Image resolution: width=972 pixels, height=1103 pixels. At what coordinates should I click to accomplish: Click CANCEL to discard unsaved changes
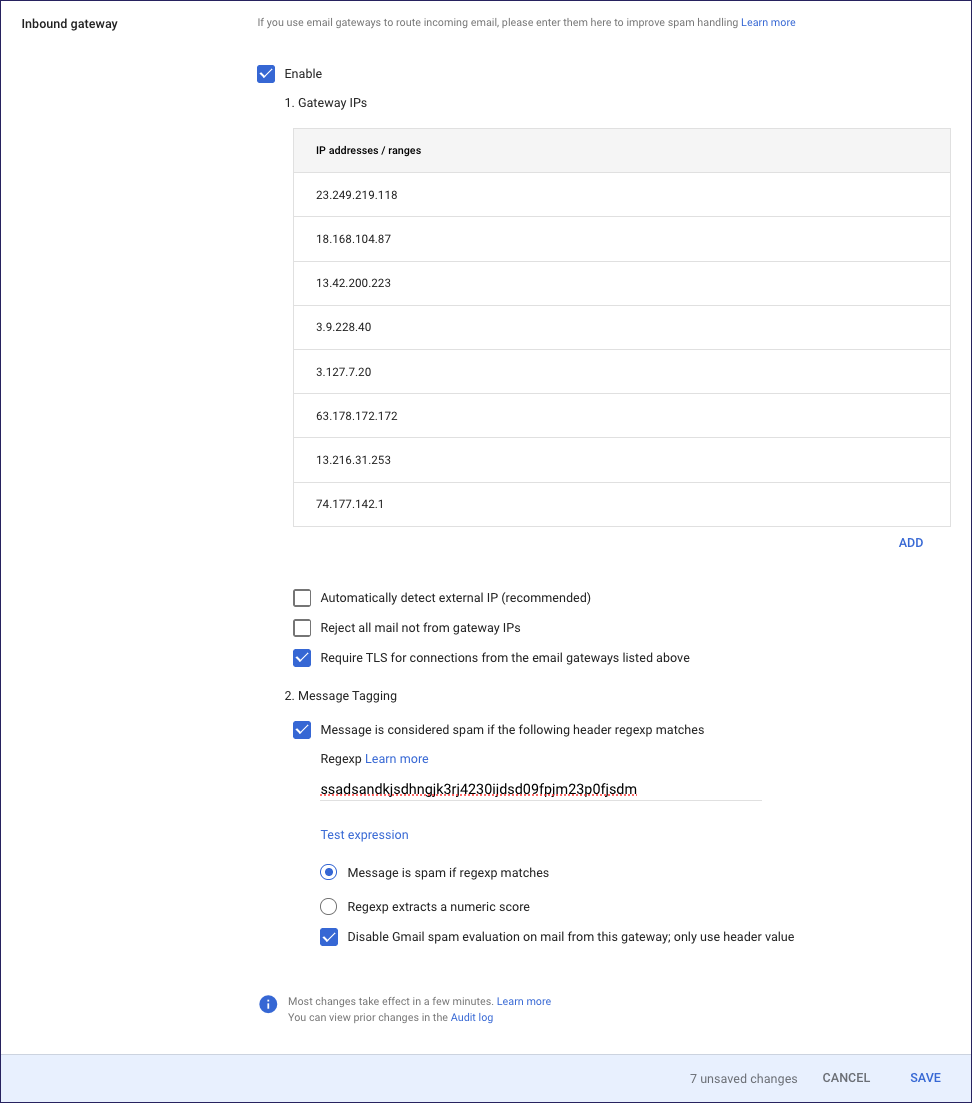tap(845, 1077)
